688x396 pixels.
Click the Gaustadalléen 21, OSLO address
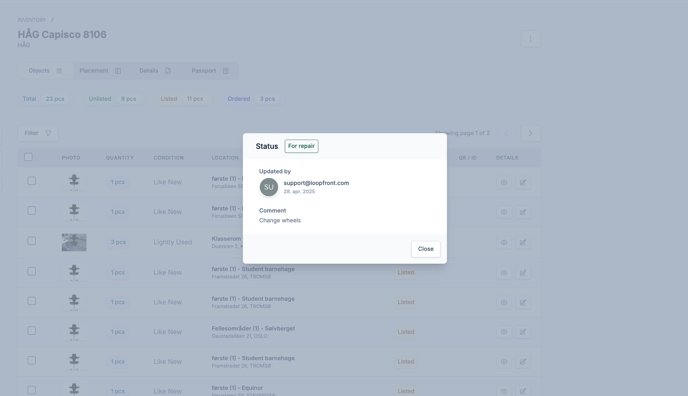[239, 336]
